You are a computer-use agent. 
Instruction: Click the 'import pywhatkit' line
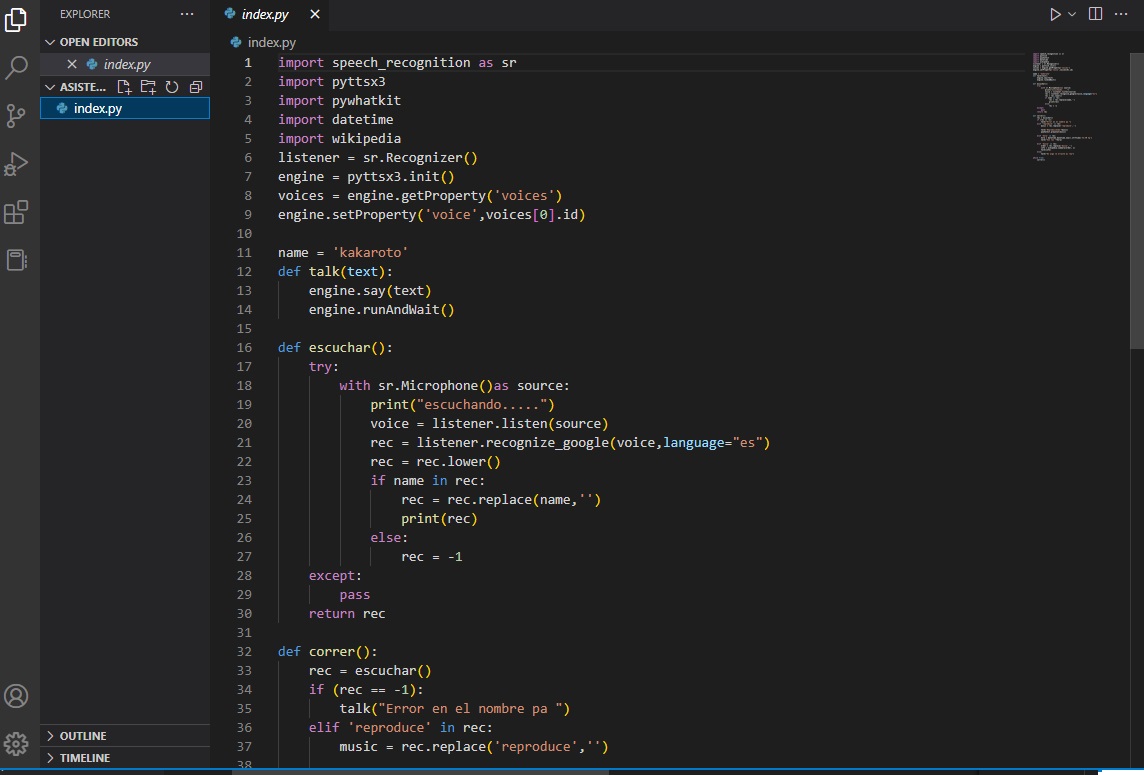[x=339, y=101]
